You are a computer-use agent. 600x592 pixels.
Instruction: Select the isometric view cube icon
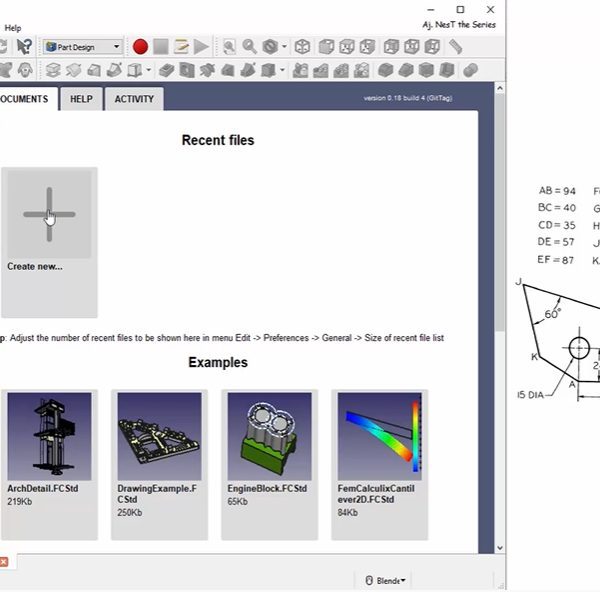click(x=301, y=47)
